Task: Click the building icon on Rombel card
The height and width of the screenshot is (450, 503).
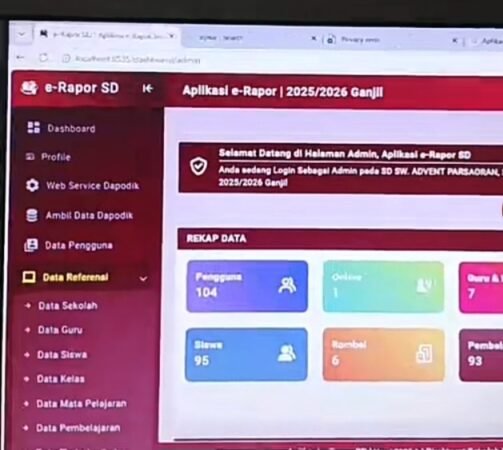Action: [424, 354]
